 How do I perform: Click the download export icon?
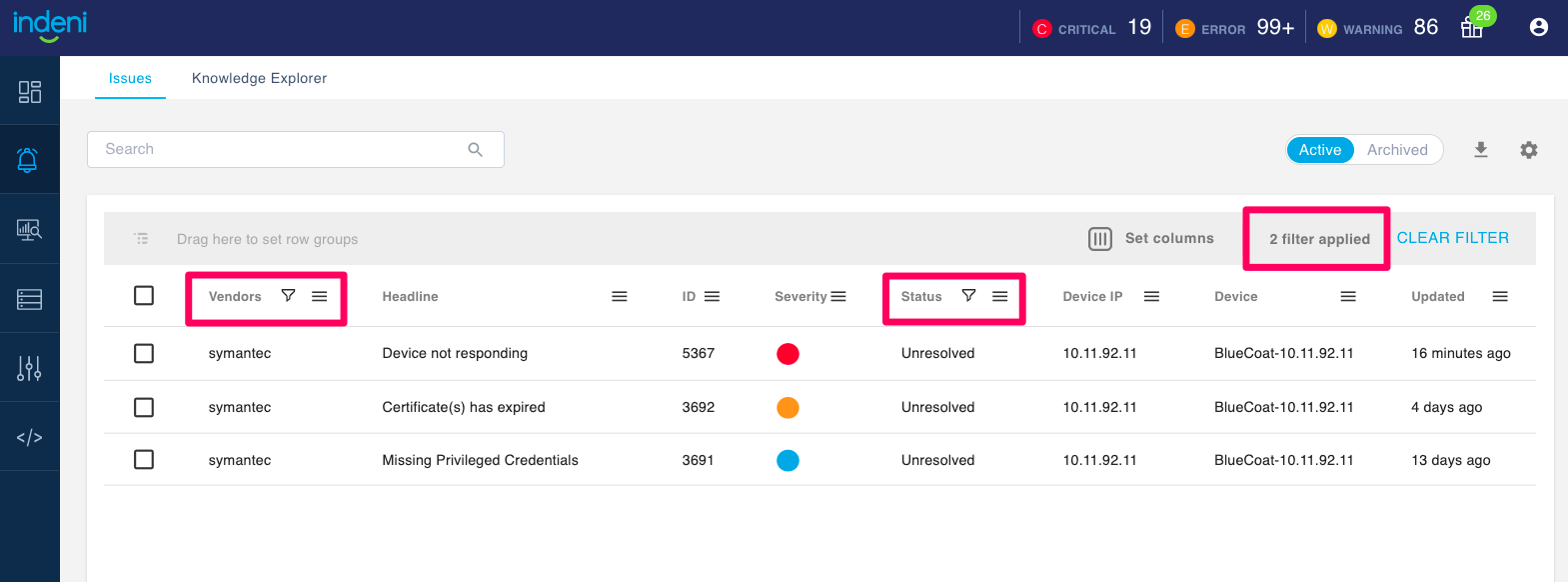click(1481, 150)
